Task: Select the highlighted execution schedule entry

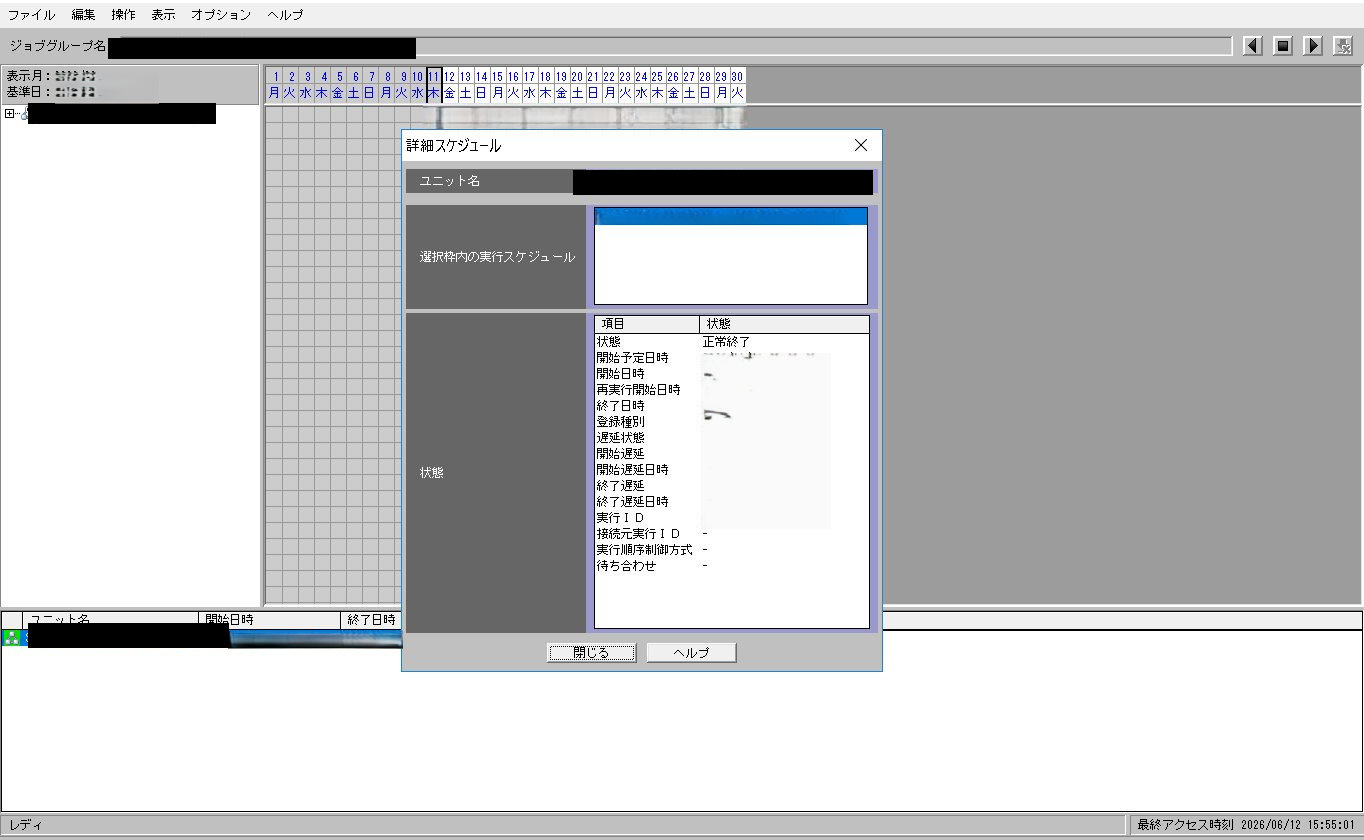Action: [731, 217]
